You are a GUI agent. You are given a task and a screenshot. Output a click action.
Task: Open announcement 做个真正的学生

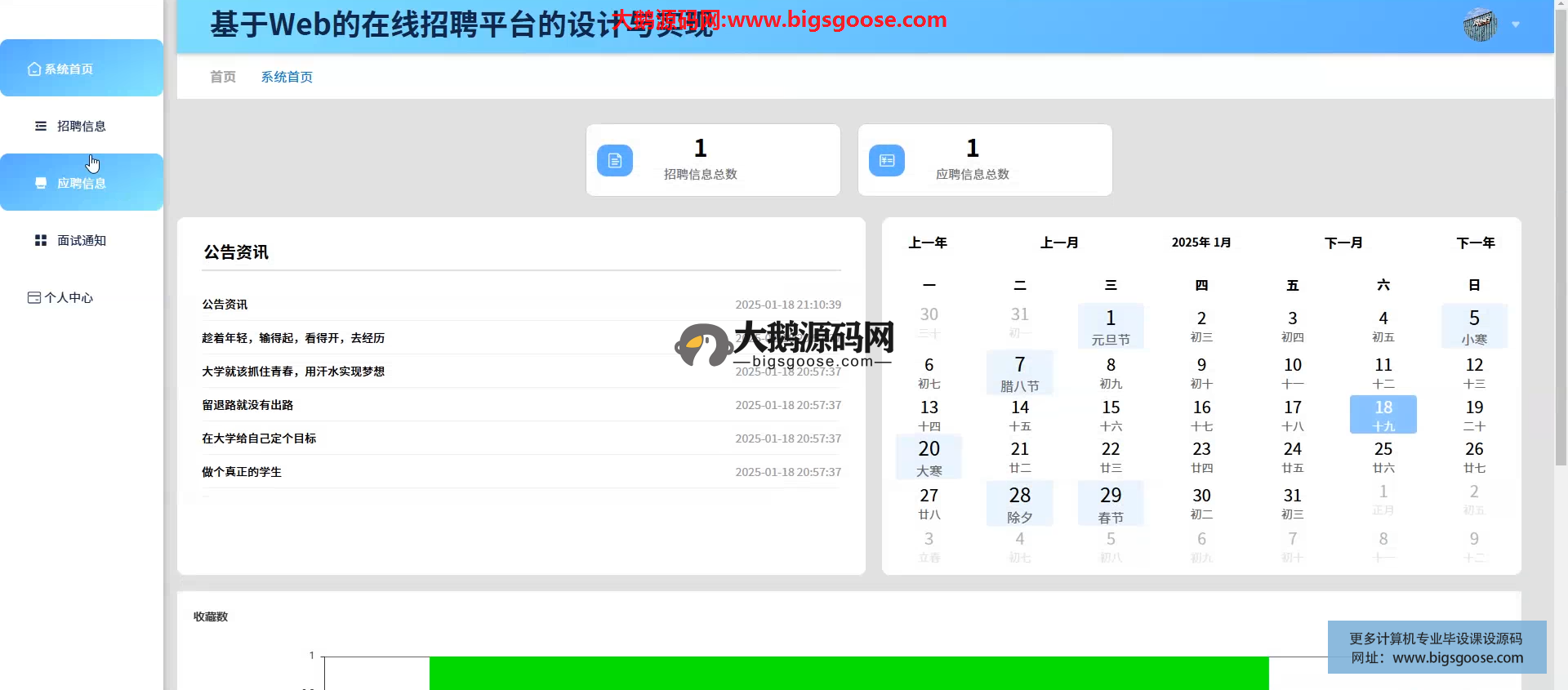click(x=242, y=472)
